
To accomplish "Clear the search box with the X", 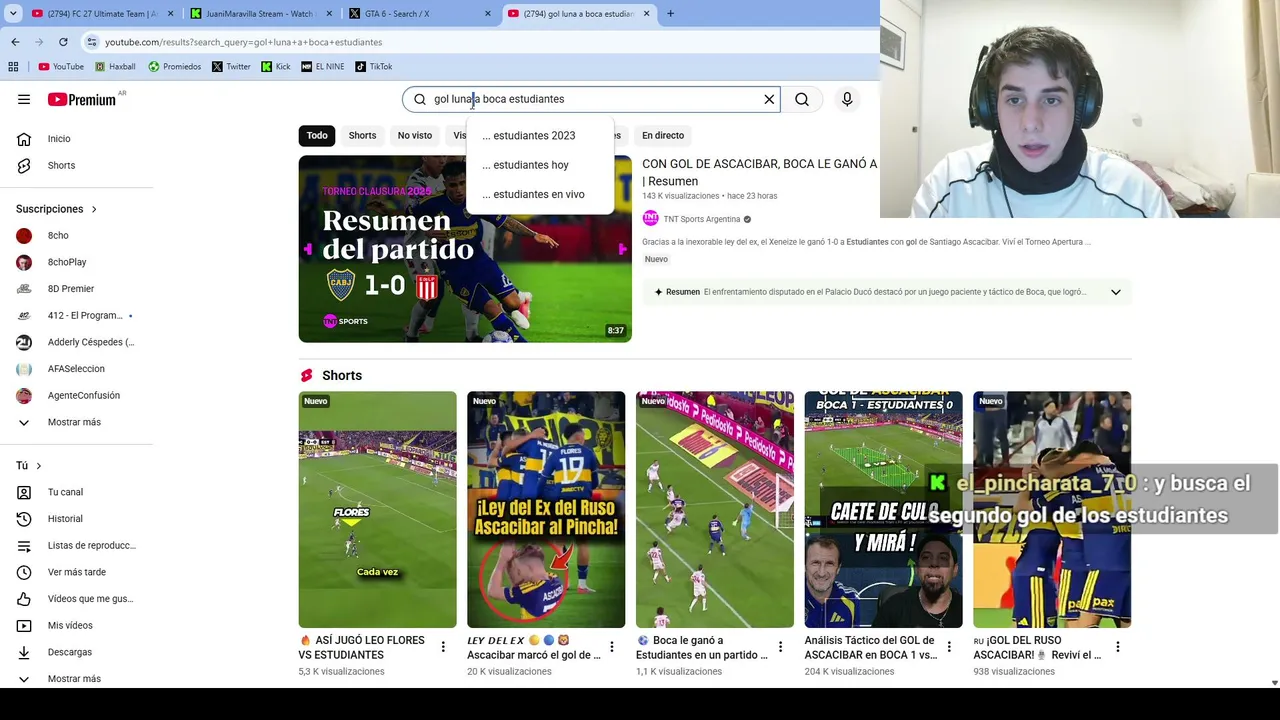I will pyautogui.click(x=769, y=99).
